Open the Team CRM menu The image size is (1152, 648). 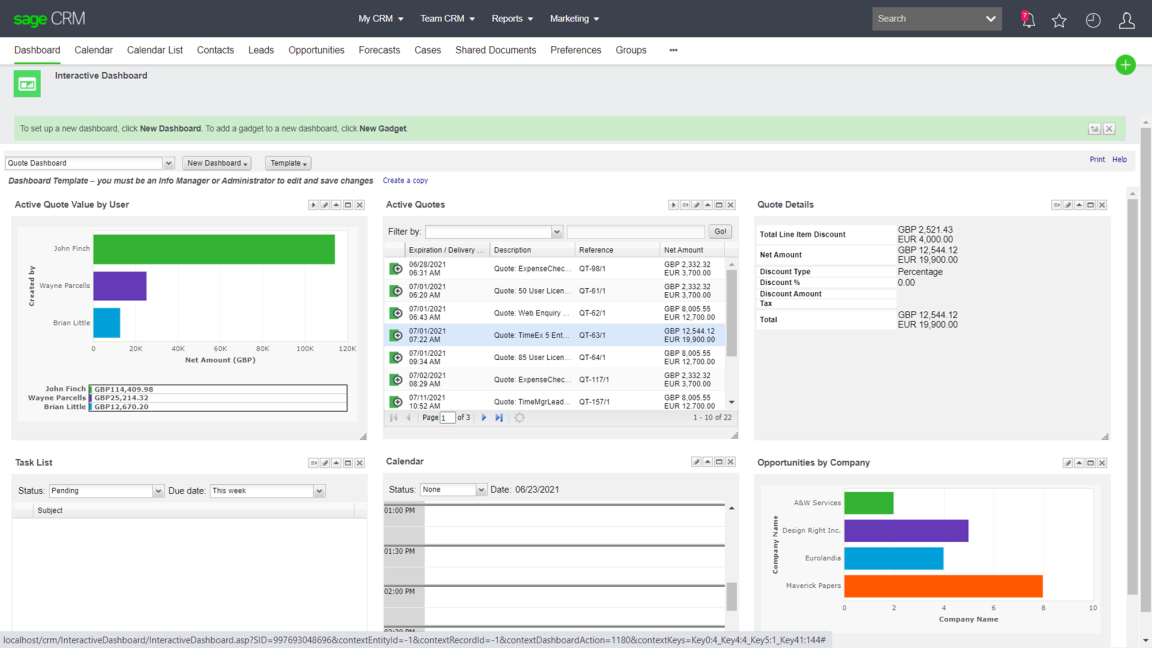pyautogui.click(x=447, y=19)
